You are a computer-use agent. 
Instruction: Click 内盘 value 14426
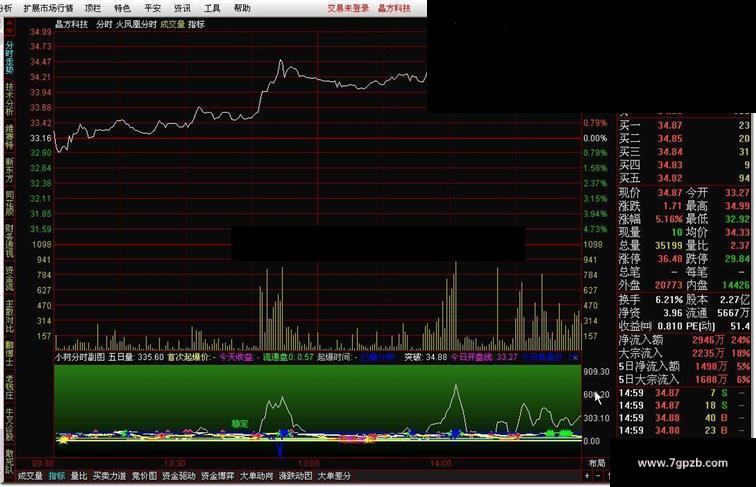click(736, 285)
